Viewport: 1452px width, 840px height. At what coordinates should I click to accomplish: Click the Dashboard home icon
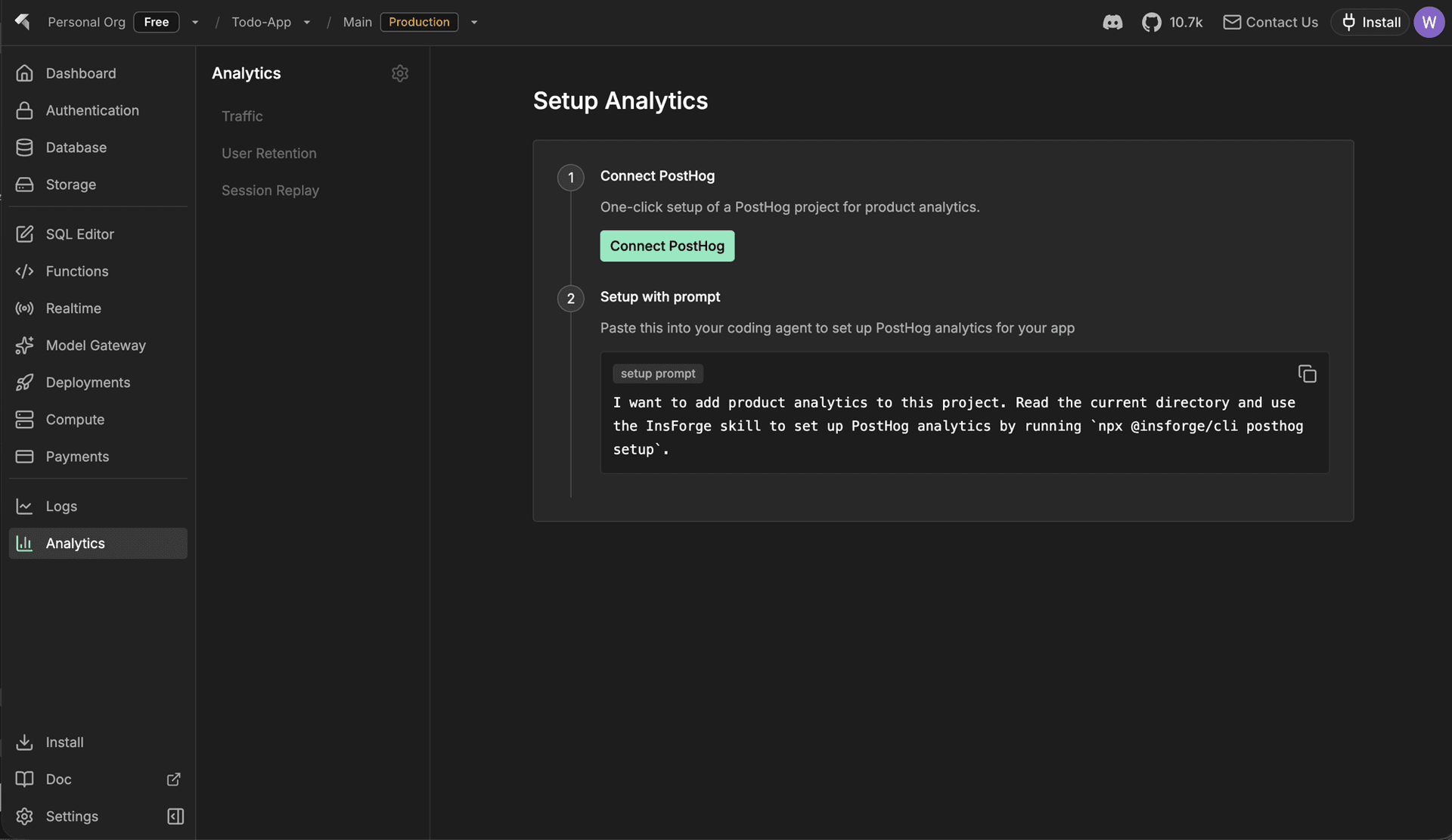coord(24,73)
